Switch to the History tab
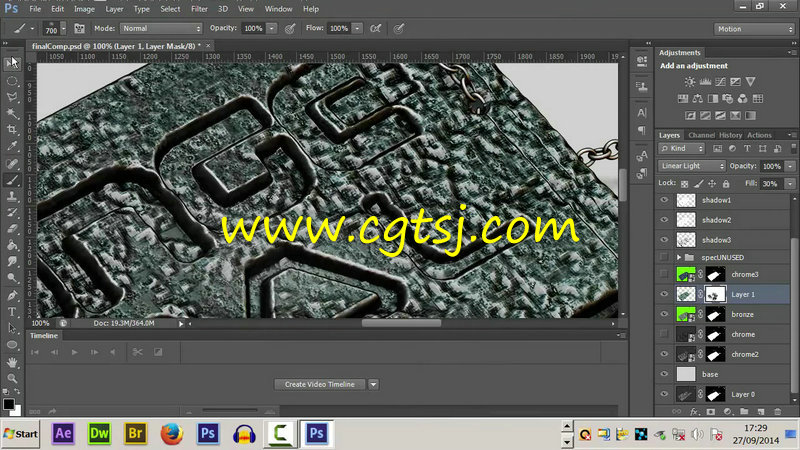Image resolution: width=800 pixels, height=450 pixels. click(730, 135)
